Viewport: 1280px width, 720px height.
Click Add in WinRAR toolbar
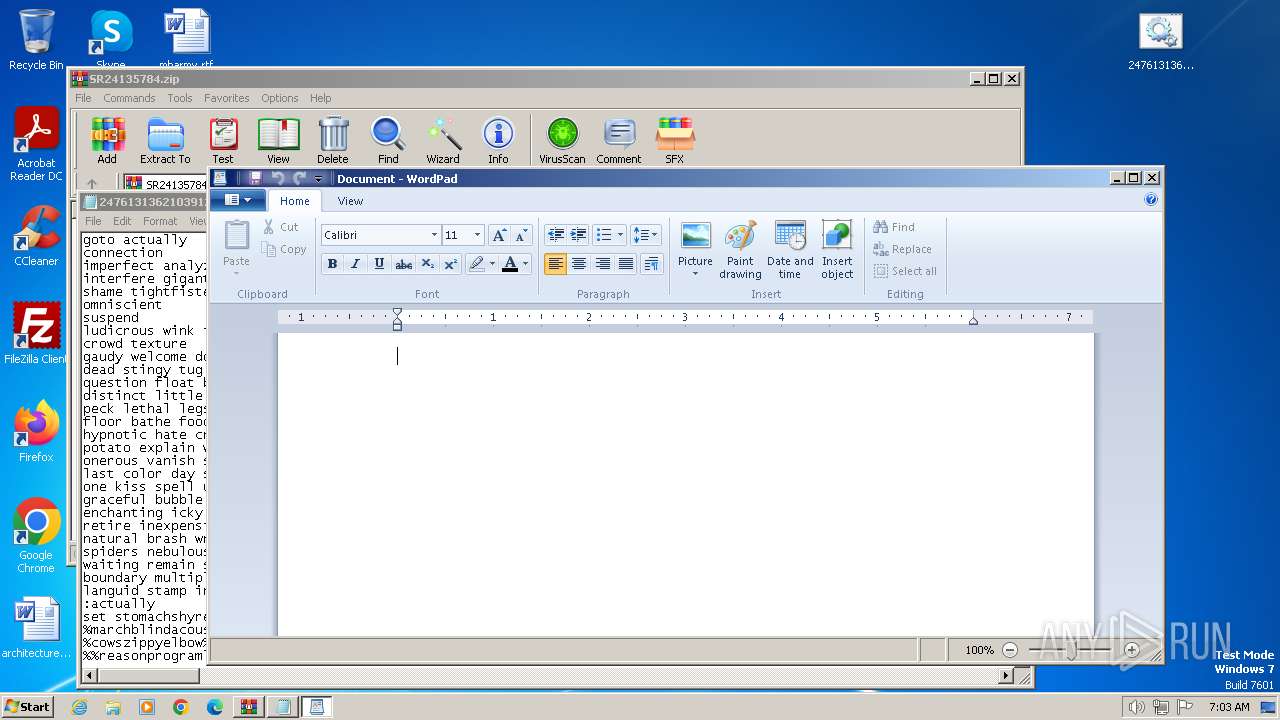click(x=107, y=140)
